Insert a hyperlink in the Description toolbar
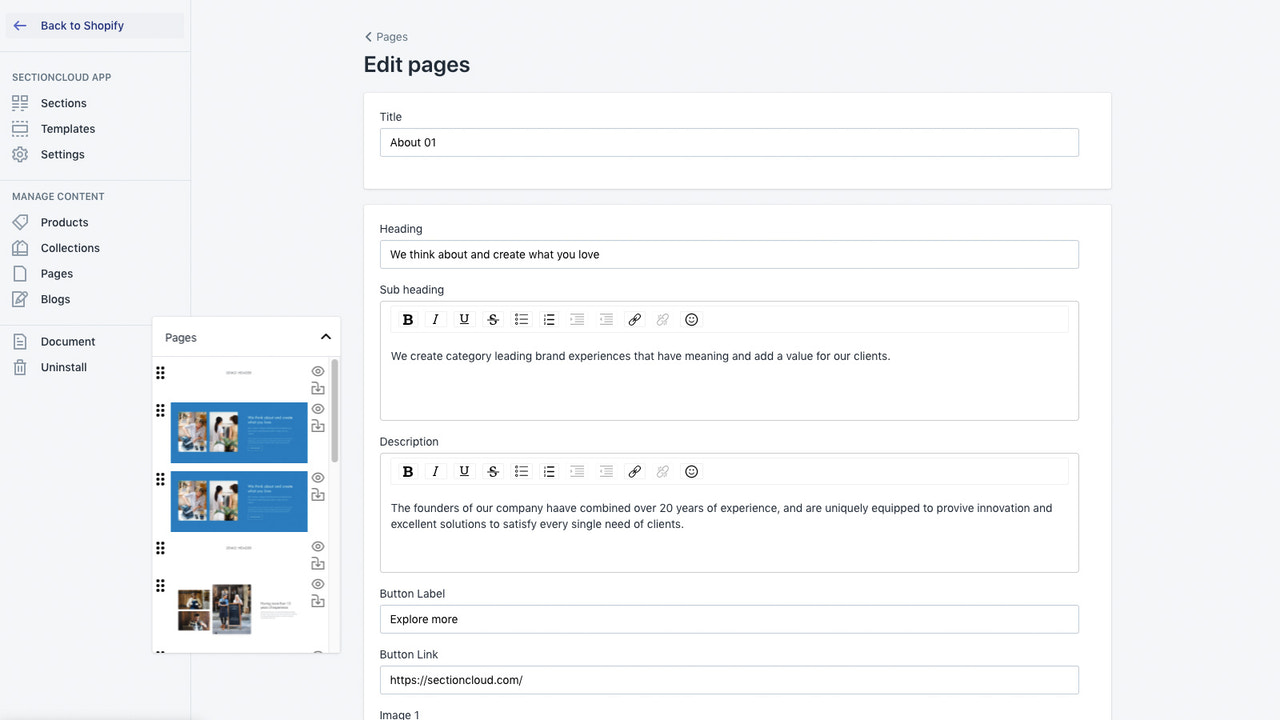 635,471
